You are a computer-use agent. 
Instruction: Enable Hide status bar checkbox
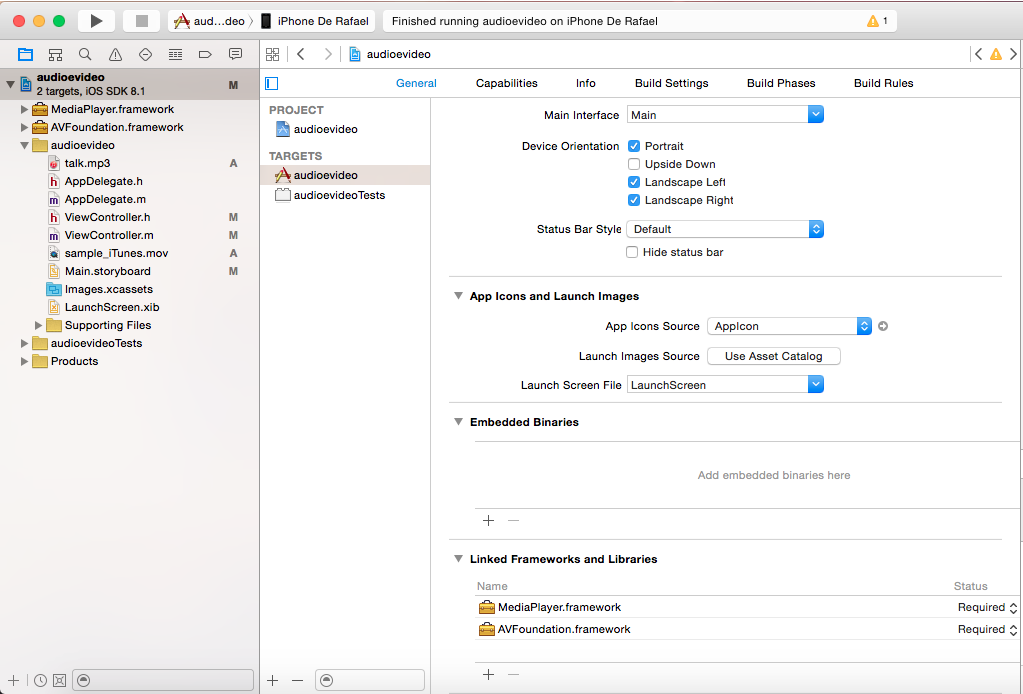pyautogui.click(x=632, y=252)
